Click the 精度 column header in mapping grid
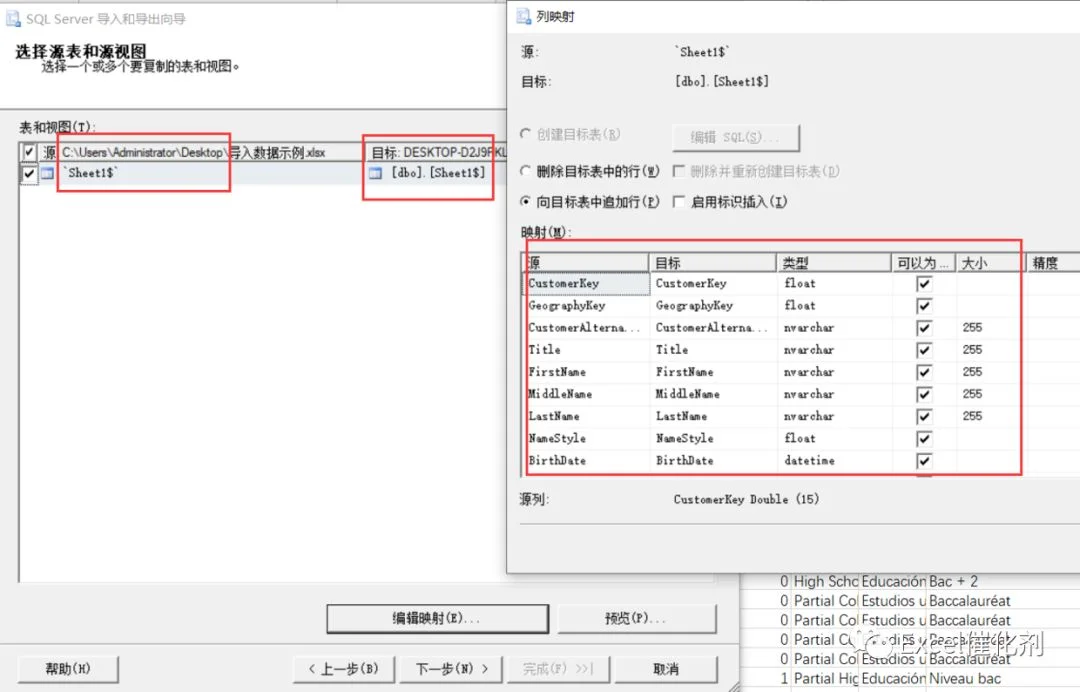Screen dimensions: 1080x692 1053,262
